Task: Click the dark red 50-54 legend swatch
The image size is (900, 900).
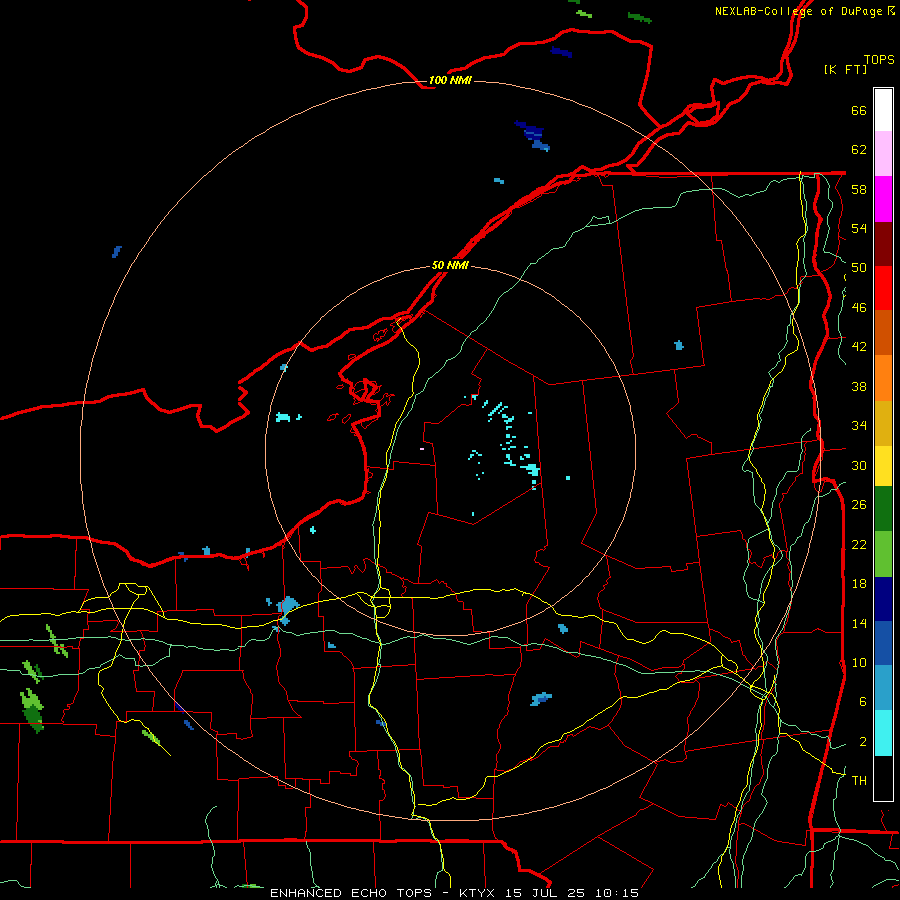Action: [883, 244]
